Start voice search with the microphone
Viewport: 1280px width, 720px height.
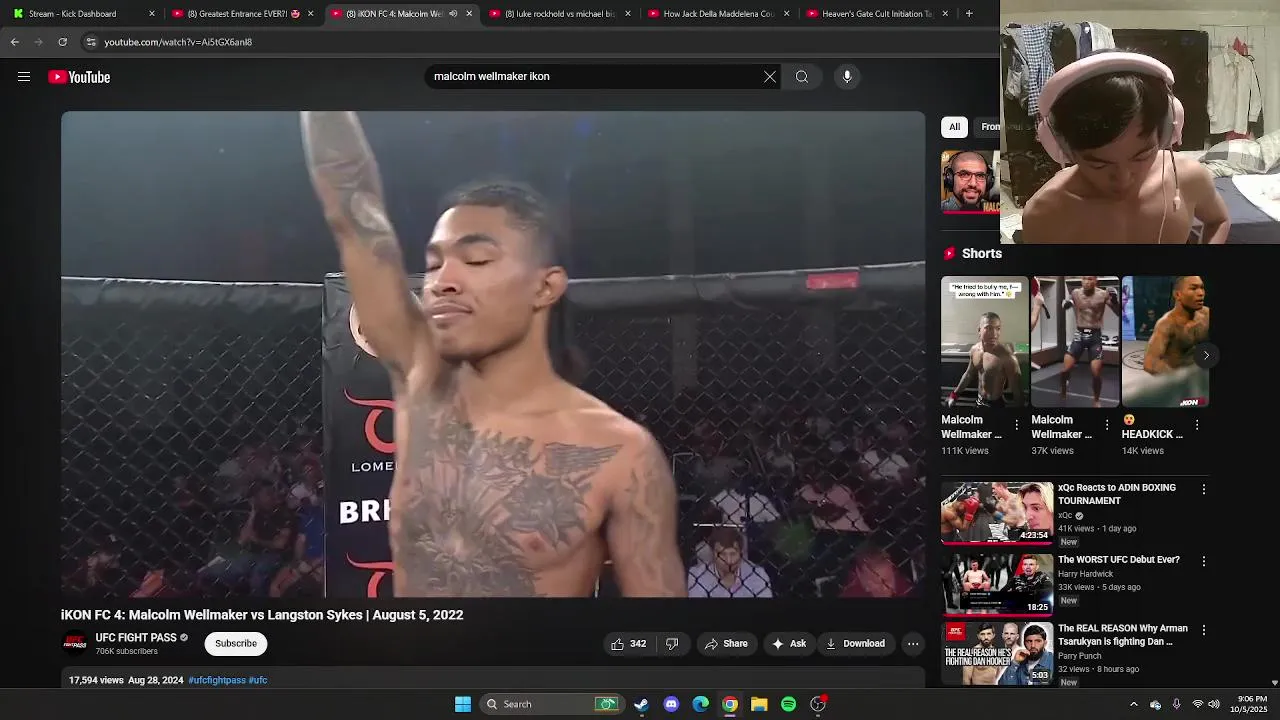(847, 76)
